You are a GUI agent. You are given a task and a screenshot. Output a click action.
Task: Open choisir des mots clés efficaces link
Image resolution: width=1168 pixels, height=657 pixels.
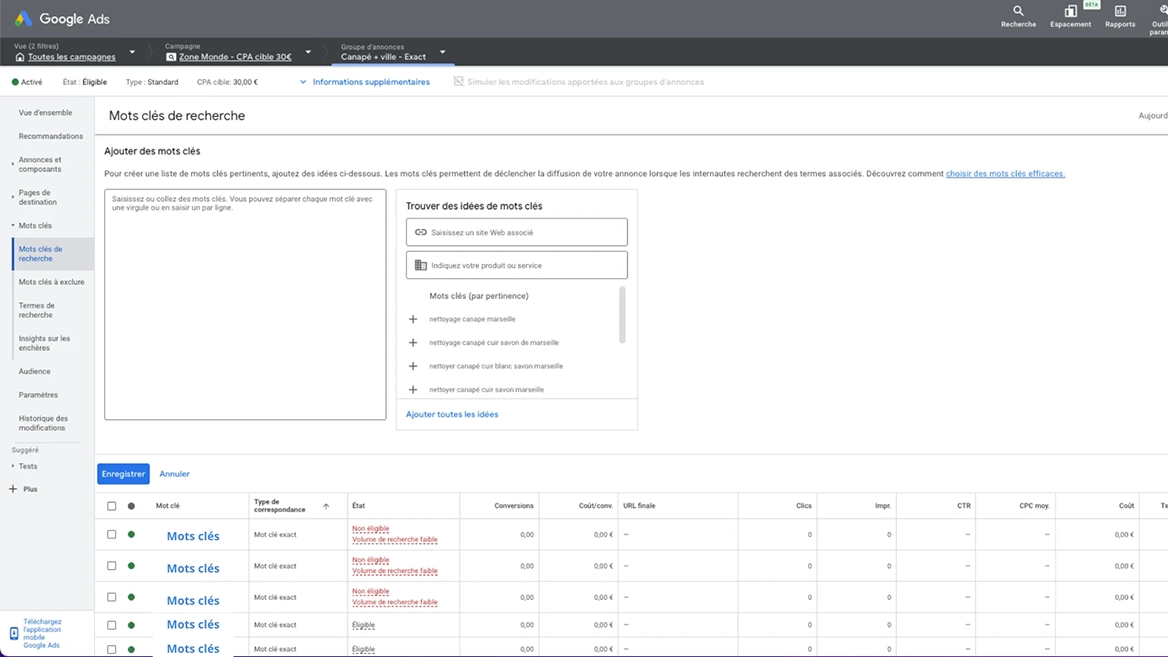(x=1005, y=174)
